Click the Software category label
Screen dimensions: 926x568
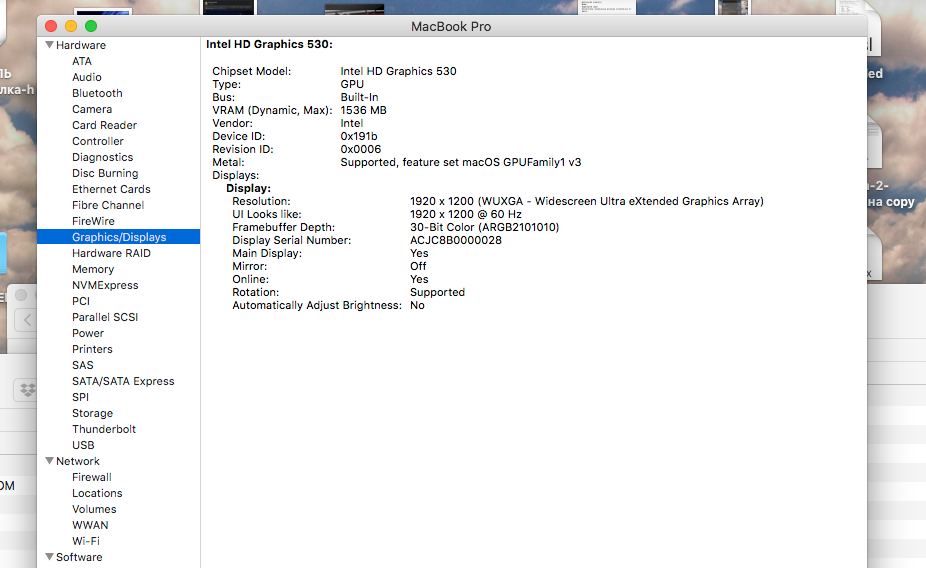(79, 557)
